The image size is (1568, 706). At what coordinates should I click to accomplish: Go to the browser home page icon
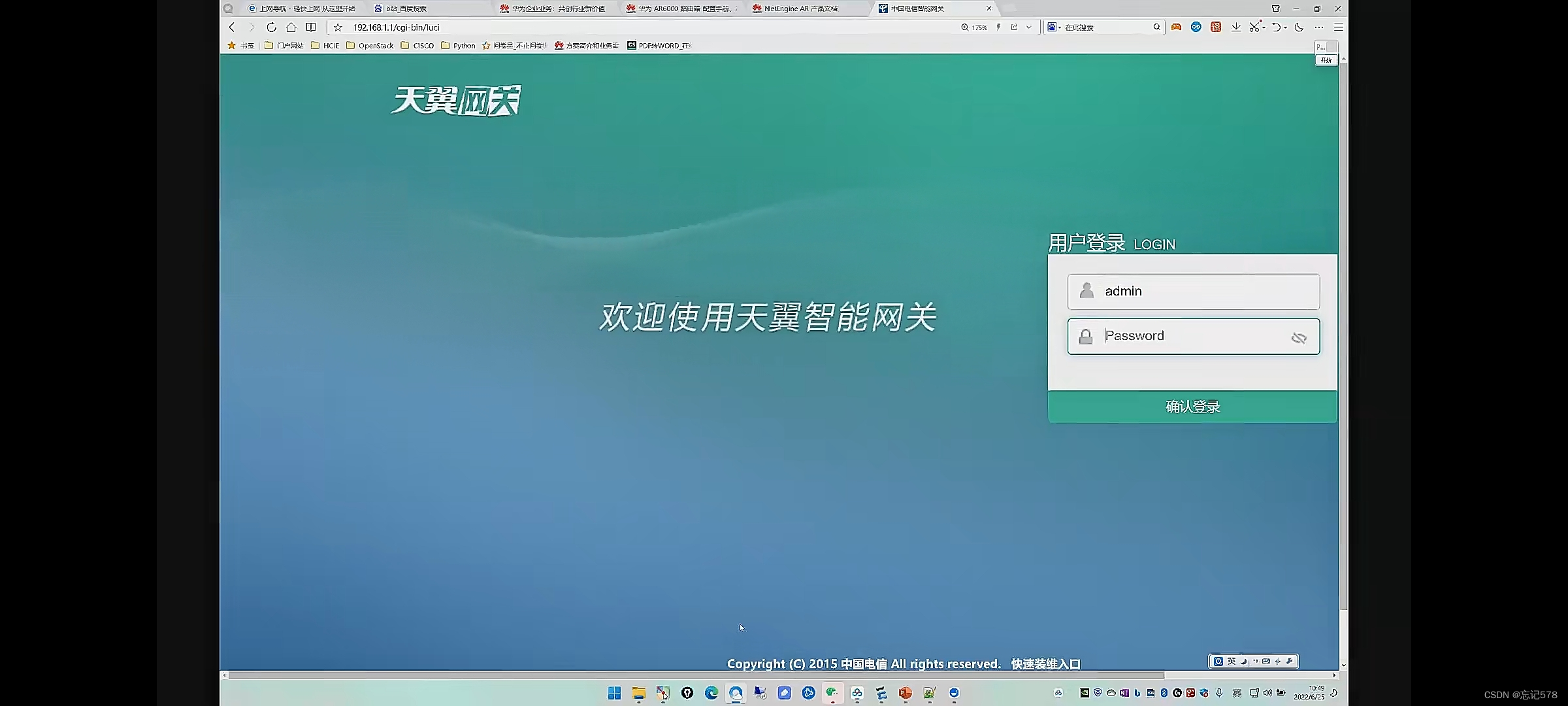[x=291, y=27]
